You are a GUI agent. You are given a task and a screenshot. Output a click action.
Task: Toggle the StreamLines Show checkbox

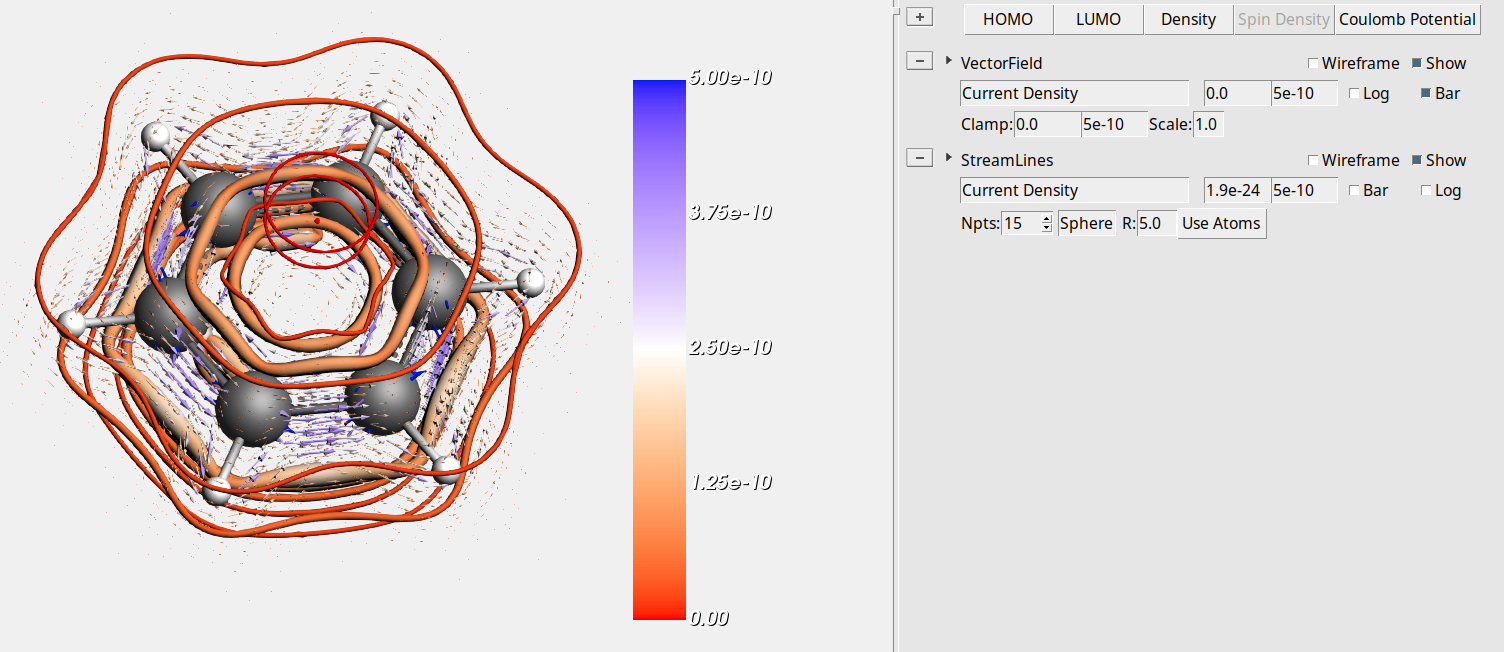[1417, 161]
